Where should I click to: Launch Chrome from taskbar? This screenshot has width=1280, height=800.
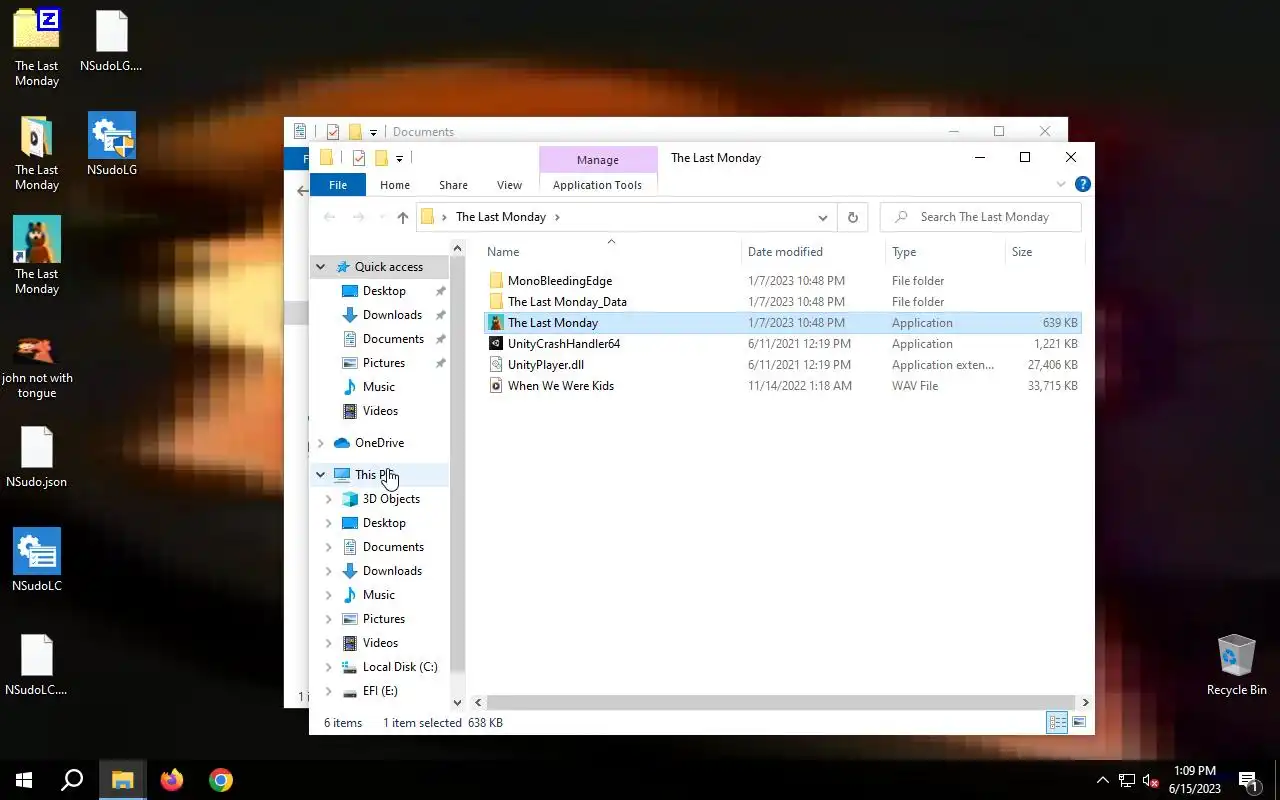(221, 780)
